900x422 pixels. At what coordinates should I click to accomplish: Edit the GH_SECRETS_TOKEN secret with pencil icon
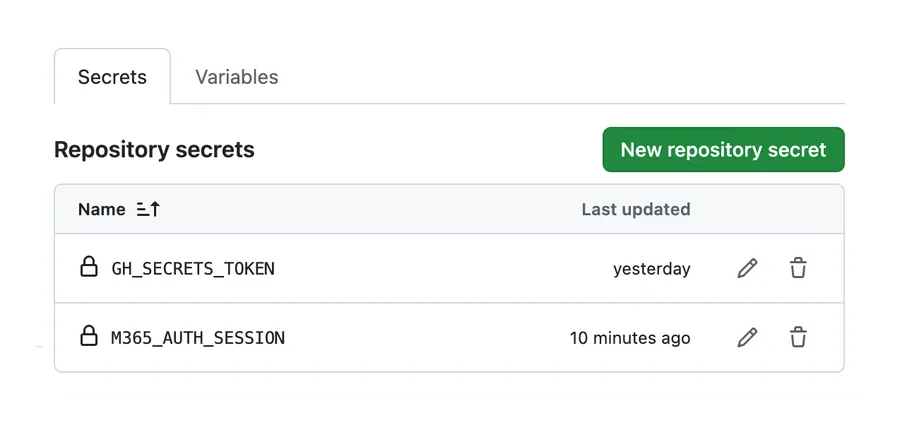coord(747,268)
